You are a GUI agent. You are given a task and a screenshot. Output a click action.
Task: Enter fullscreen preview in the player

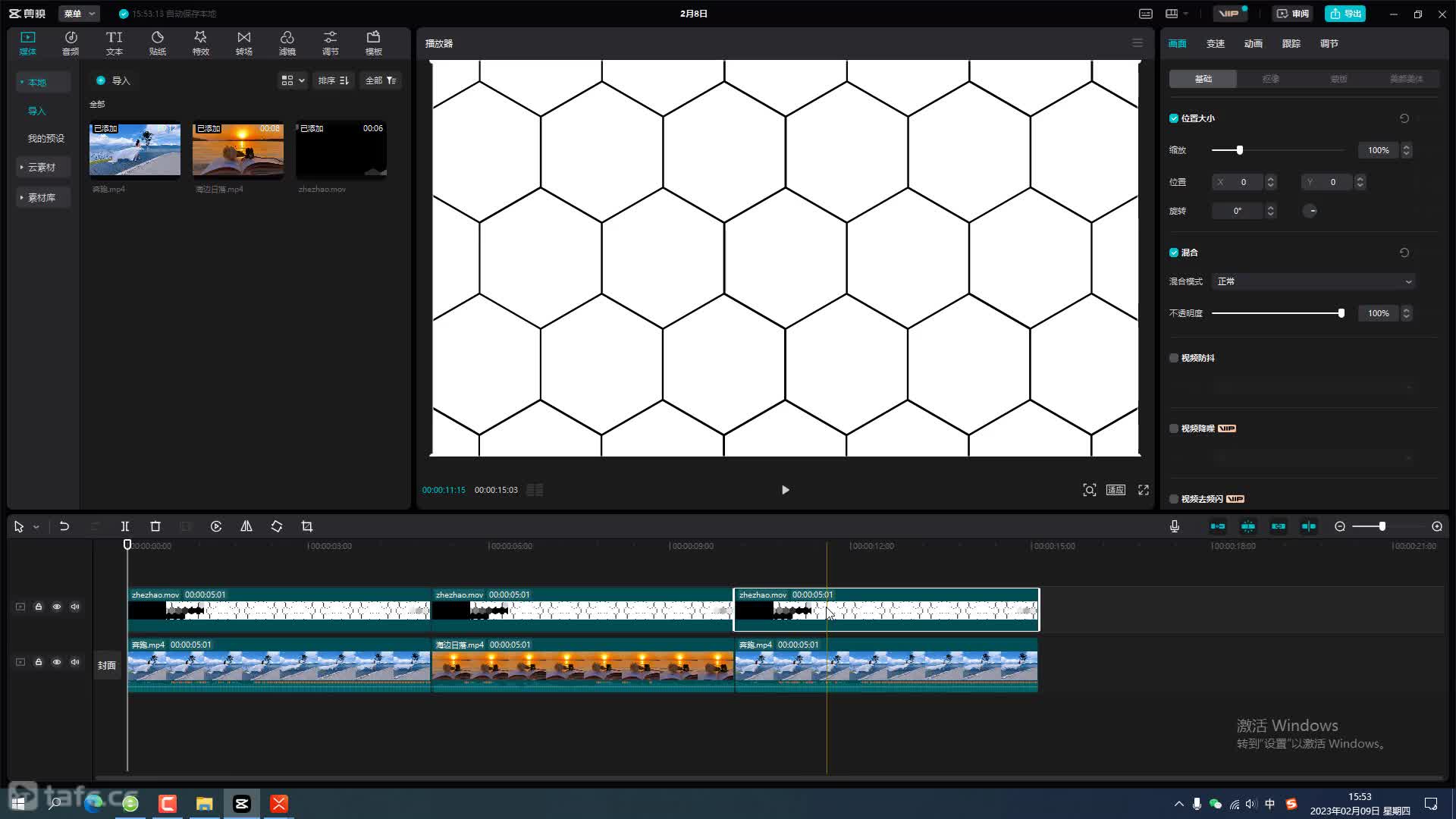click(x=1144, y=490)
